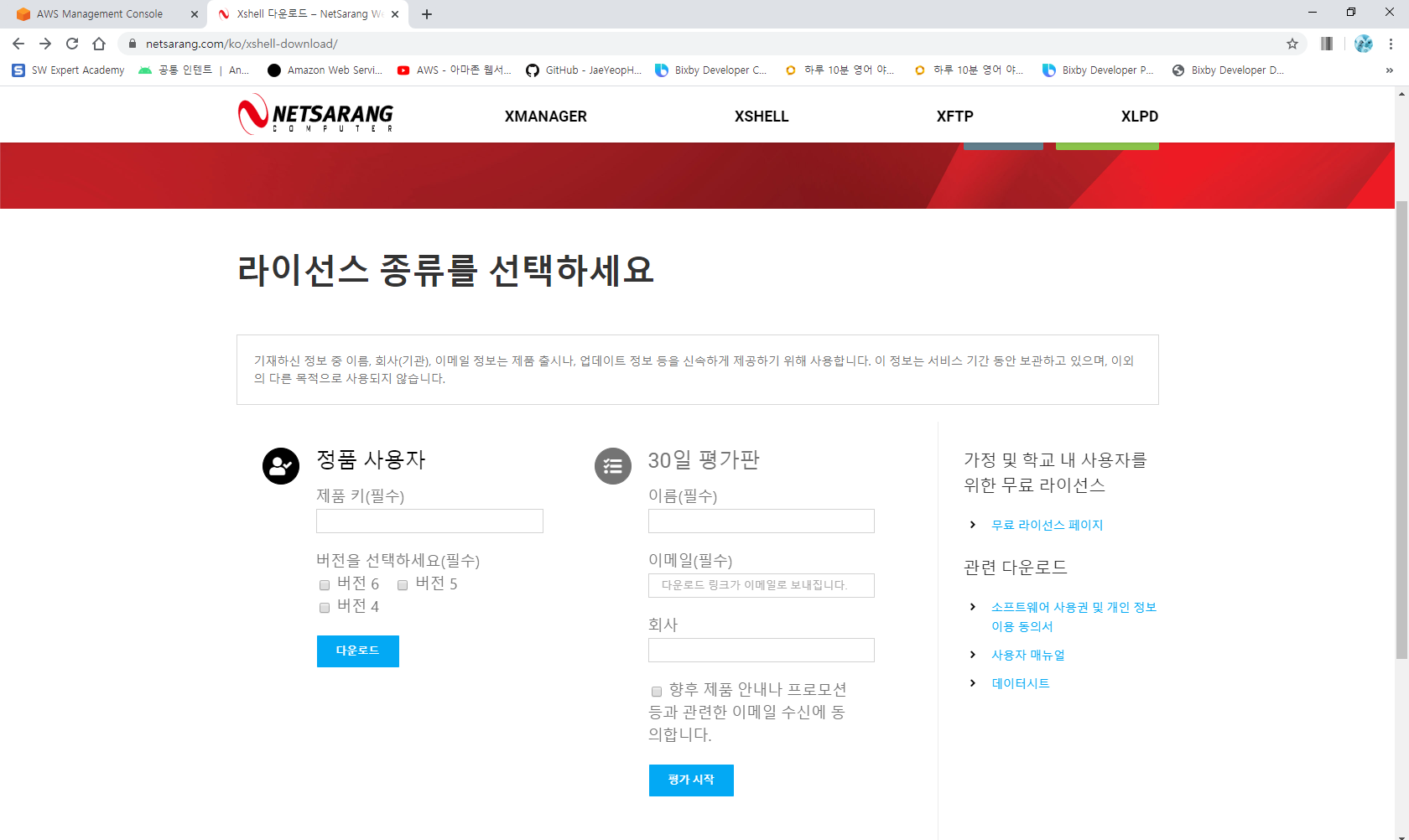Viewport: 1409px width, 840px height.
Task: Open second 하루 10분 영어 bookmark
Action: click(x=969, y=70)
